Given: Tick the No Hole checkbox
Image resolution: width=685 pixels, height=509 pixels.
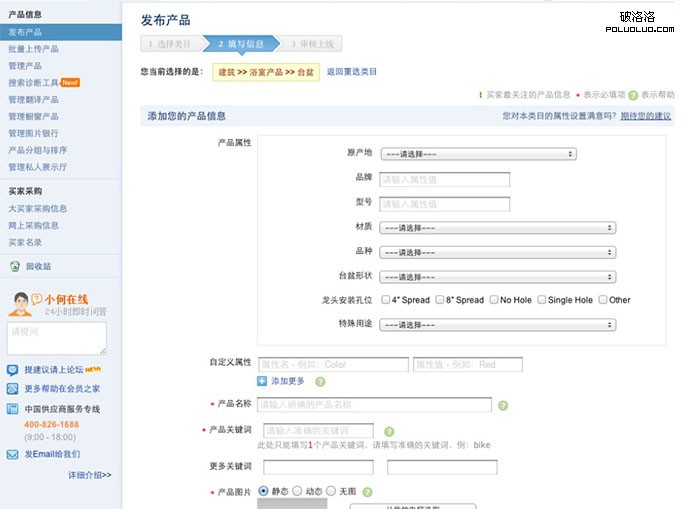Looking at the screenshot, I should click(x=493, y=299).
